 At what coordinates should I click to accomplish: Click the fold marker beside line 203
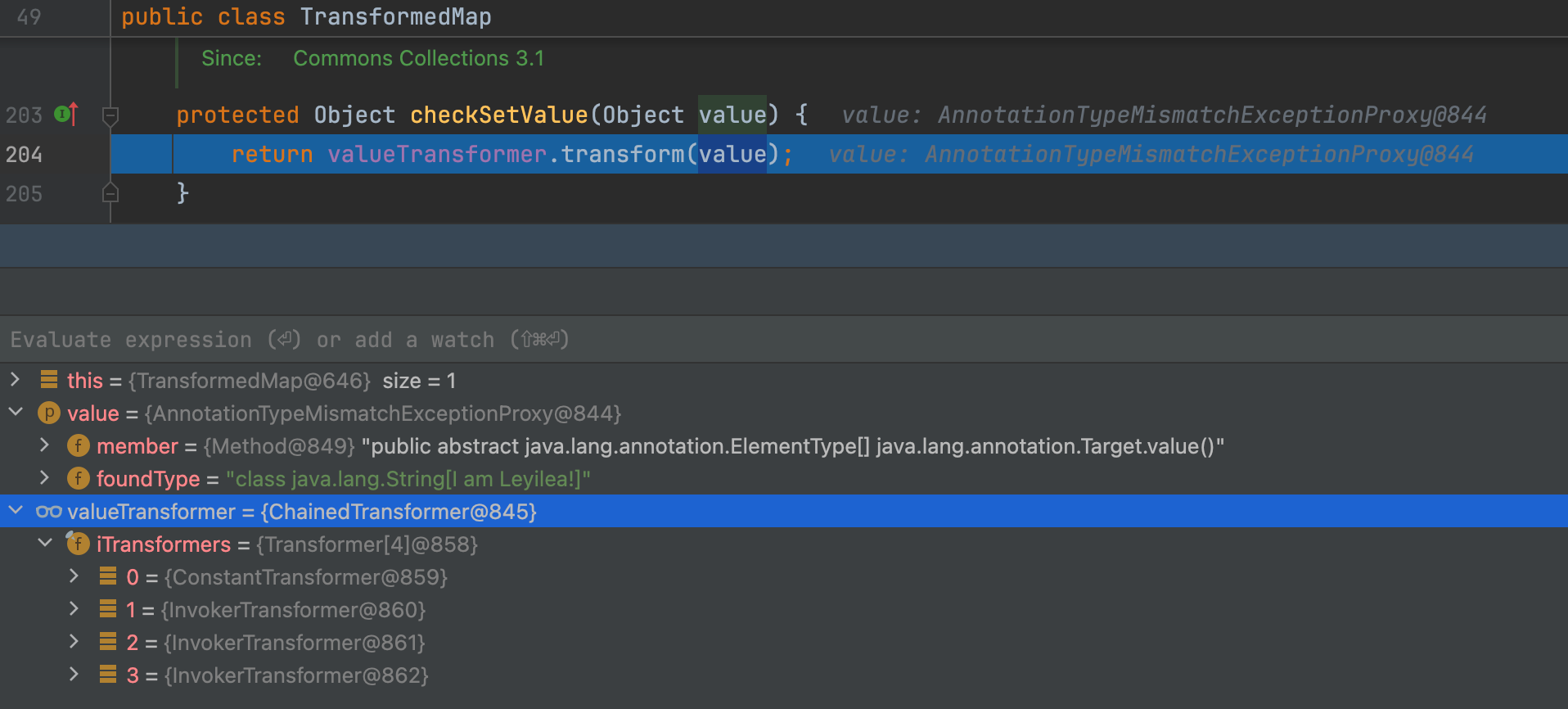click(x=110, y=115)
